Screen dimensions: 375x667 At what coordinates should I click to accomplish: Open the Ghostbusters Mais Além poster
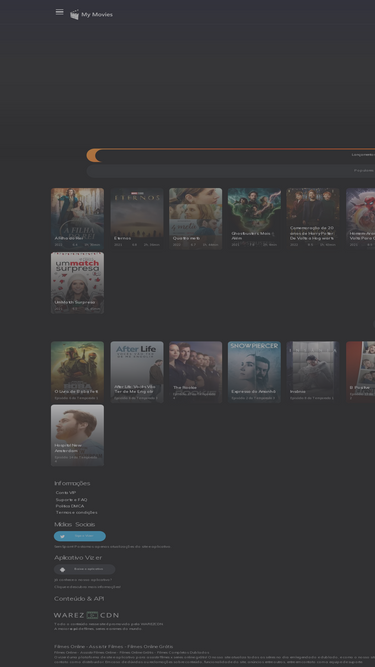click(x=254, y=219)
